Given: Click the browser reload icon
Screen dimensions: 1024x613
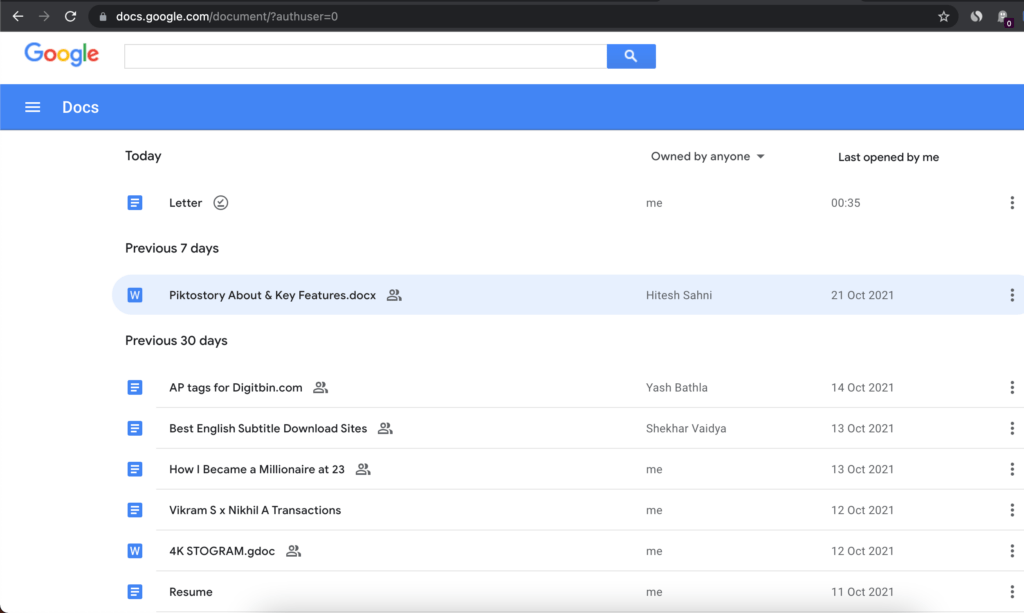Looking at the screenshot, I should click(69, 16).
